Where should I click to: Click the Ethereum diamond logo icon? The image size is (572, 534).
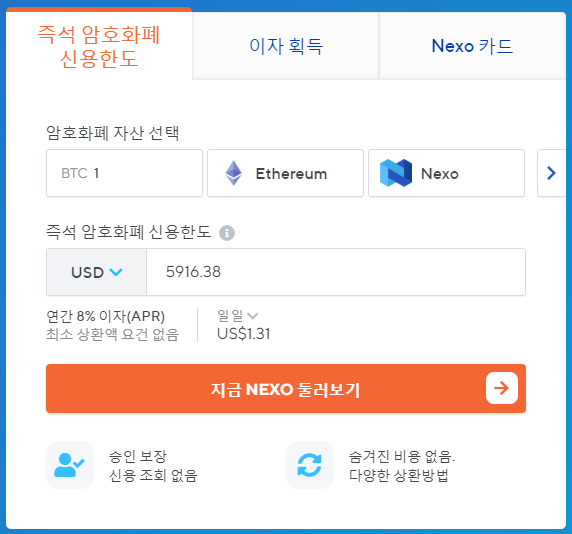[x=233, y=173]
